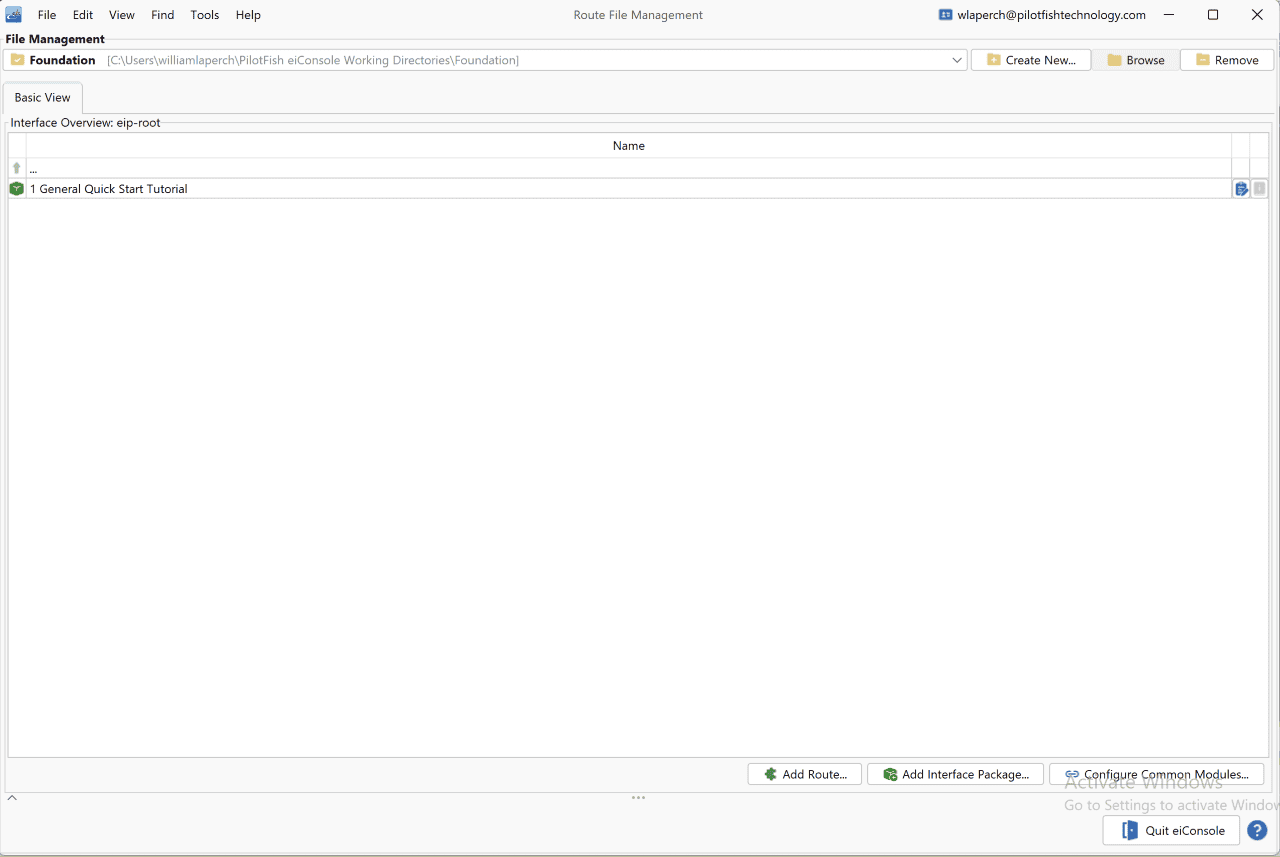This screenshot has width=1280, height=857.
Task: Click the Add Interface Package... button
Action: coord(955,774)
